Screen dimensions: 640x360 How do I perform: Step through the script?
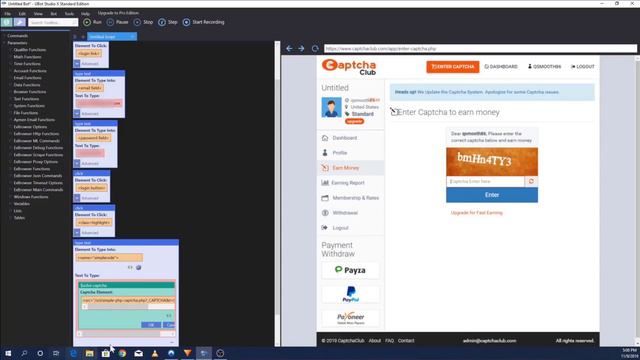pos(168,22)
